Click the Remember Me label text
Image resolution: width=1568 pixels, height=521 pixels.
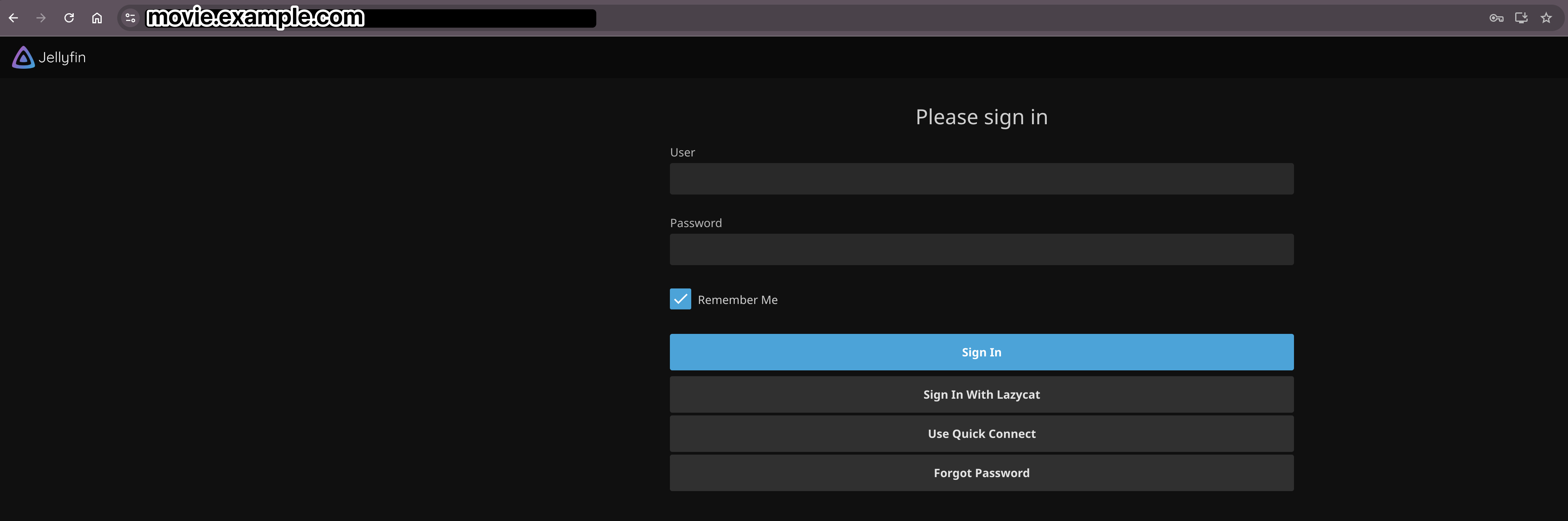[x=737, y=299]
